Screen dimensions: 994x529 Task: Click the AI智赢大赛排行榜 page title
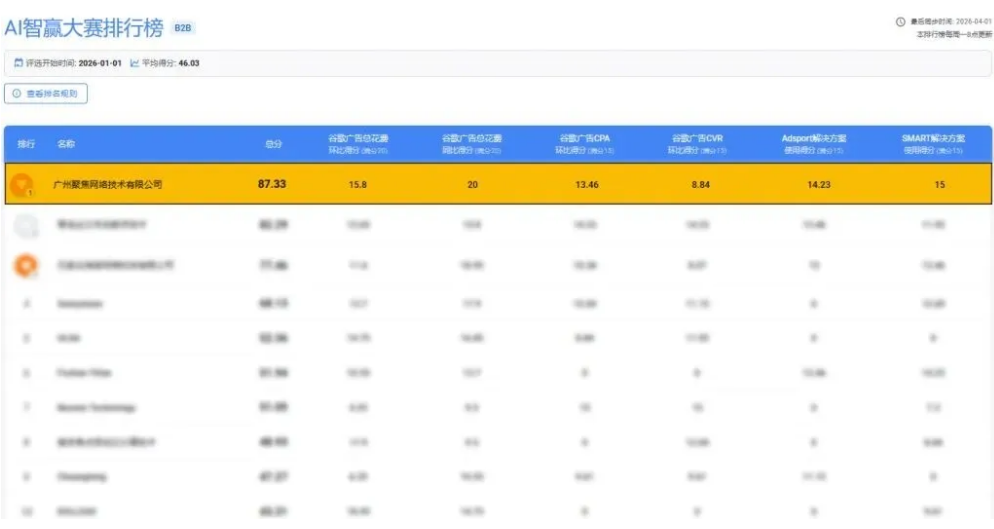tap(84, 28)
